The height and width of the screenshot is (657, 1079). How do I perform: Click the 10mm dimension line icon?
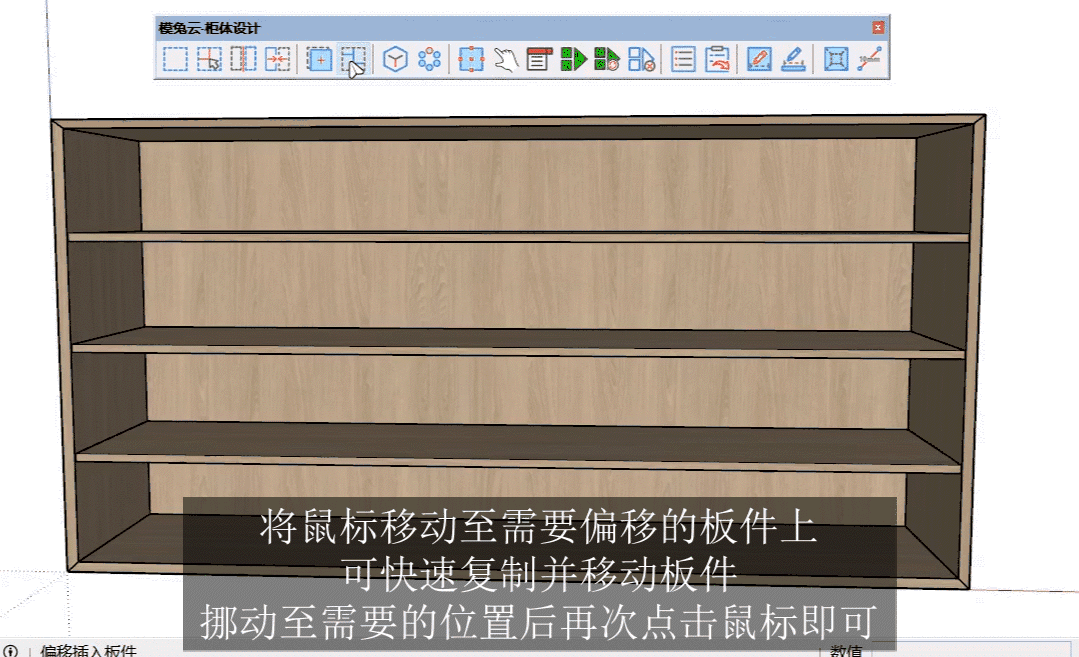pos(869,60)
